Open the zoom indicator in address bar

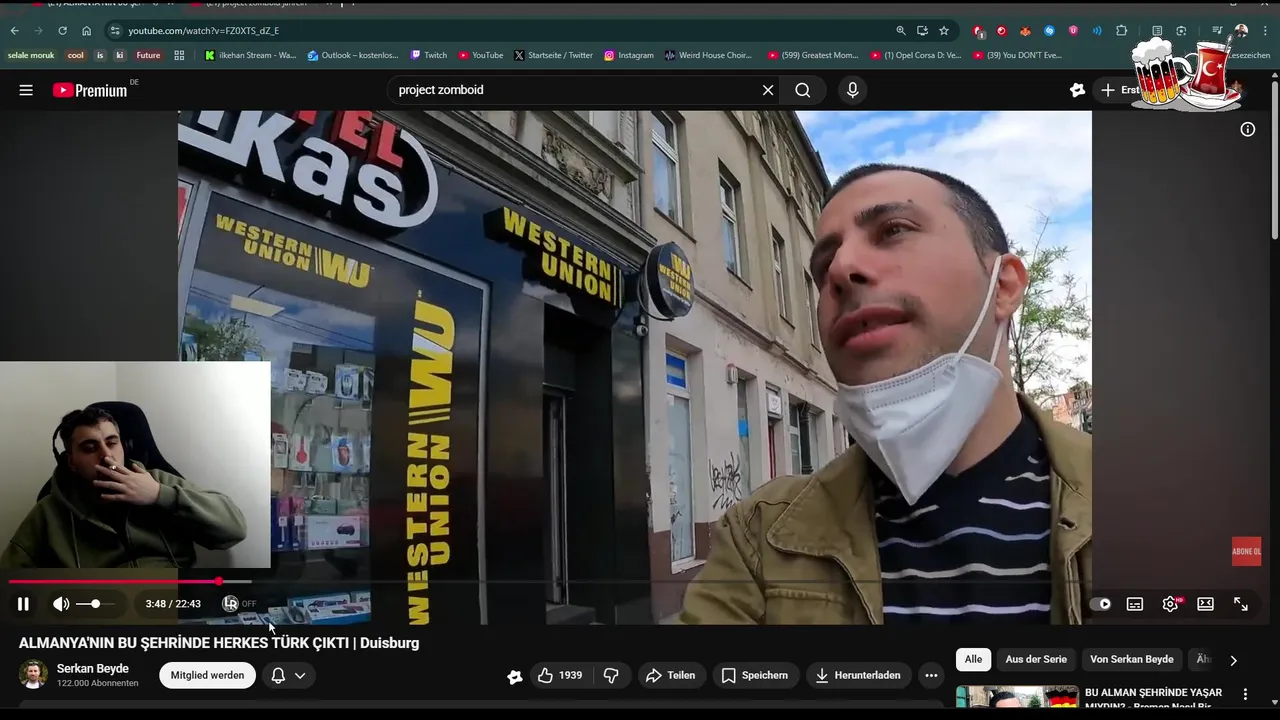click(x=901, y=31)
